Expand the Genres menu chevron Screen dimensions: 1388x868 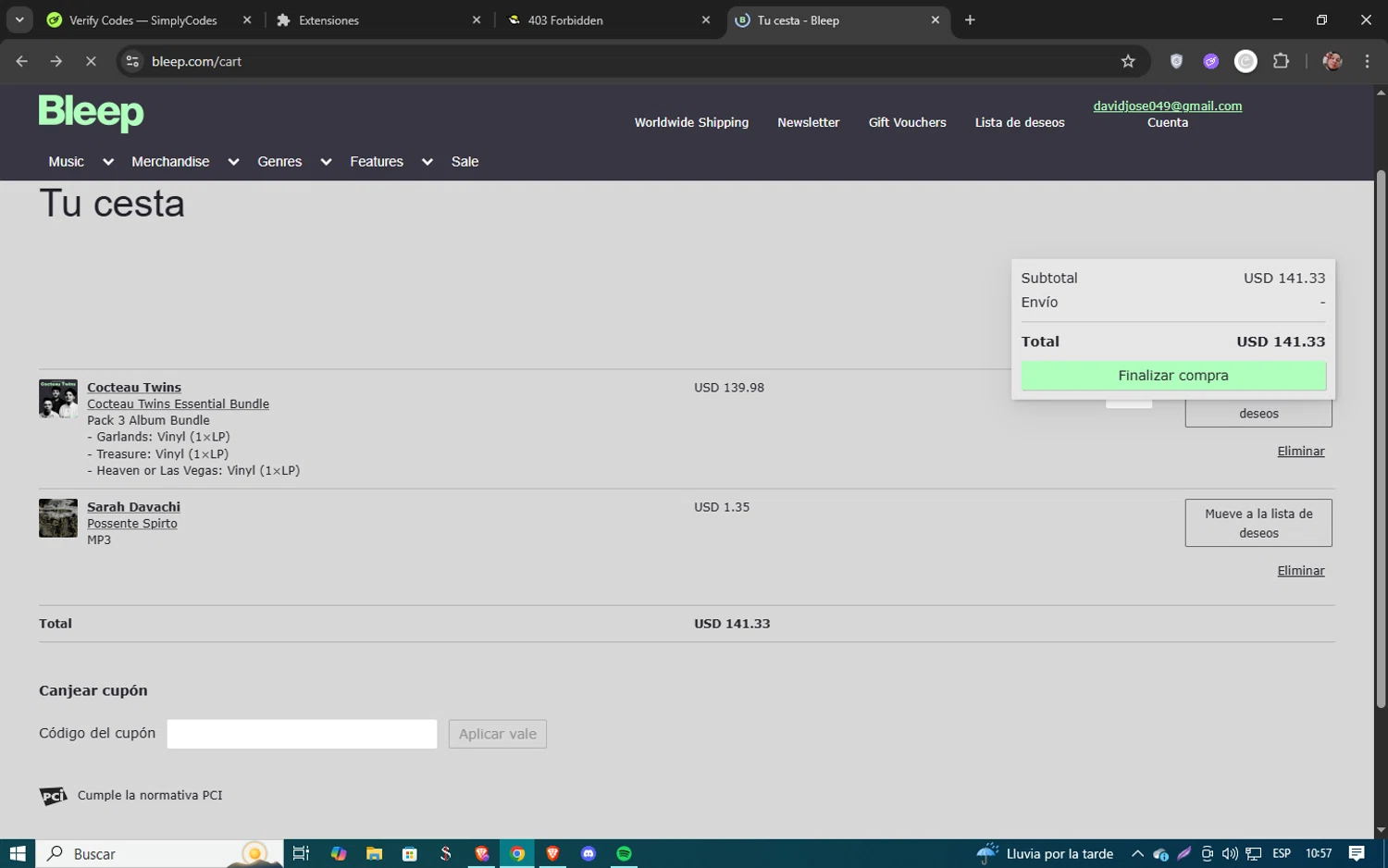[326, 162]
